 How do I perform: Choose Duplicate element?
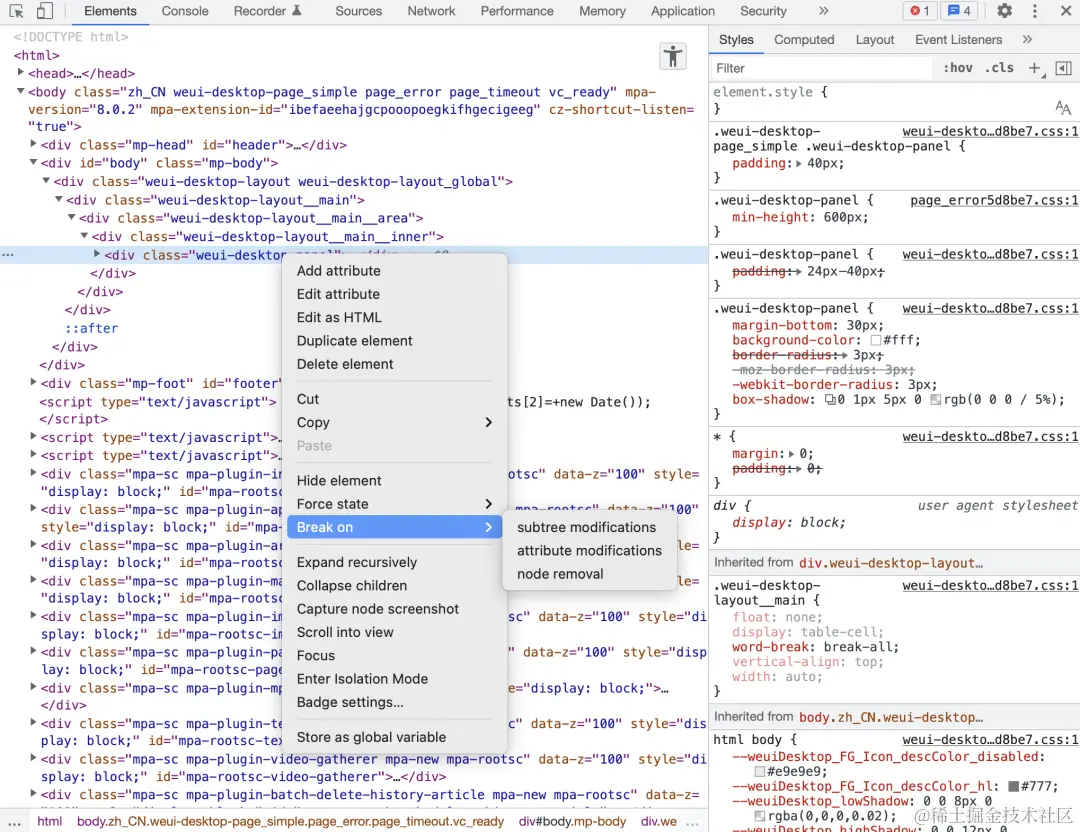coord(394,341)
